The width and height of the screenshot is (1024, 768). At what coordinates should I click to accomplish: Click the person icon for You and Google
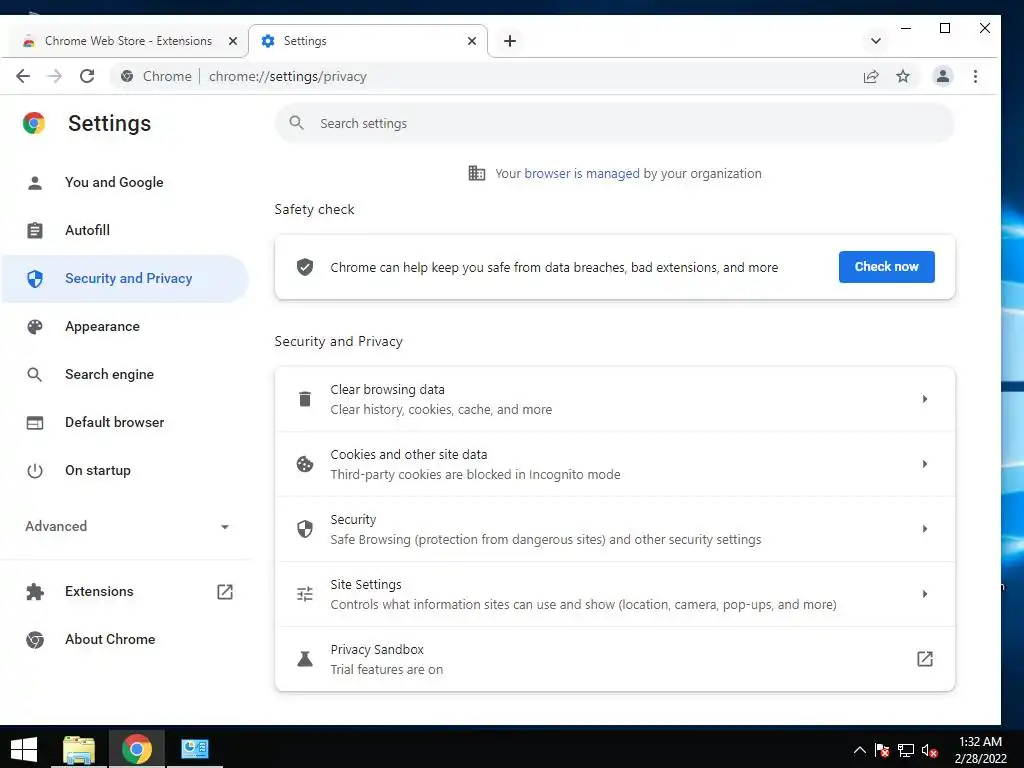[35, 183]
